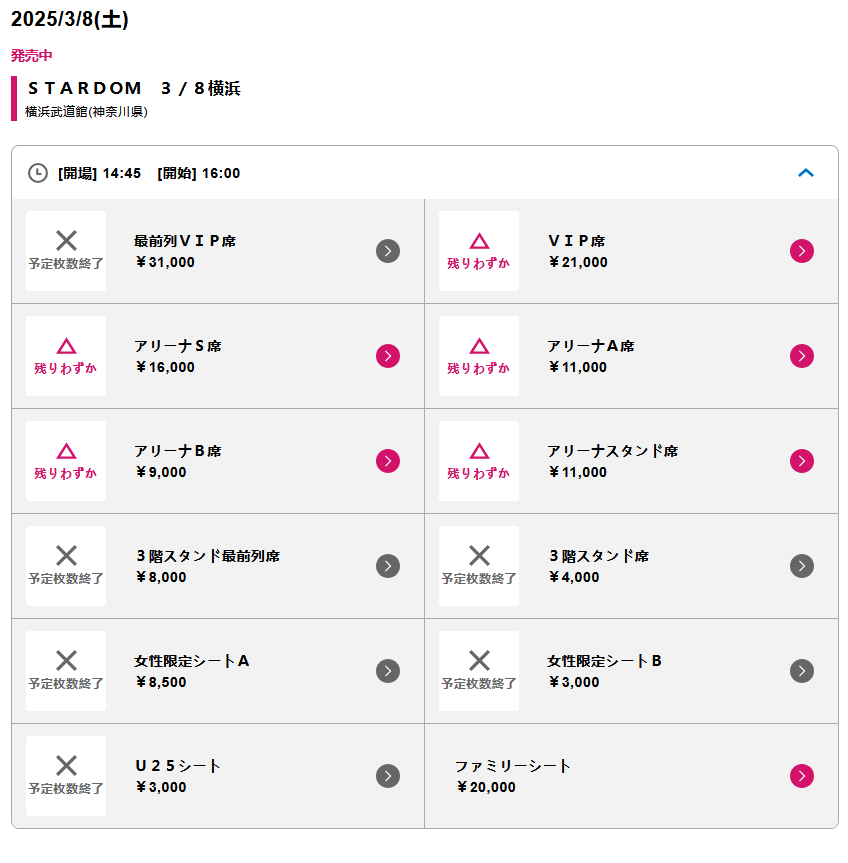Click the gray arrow for U25シート

click(x=388, y=776)
